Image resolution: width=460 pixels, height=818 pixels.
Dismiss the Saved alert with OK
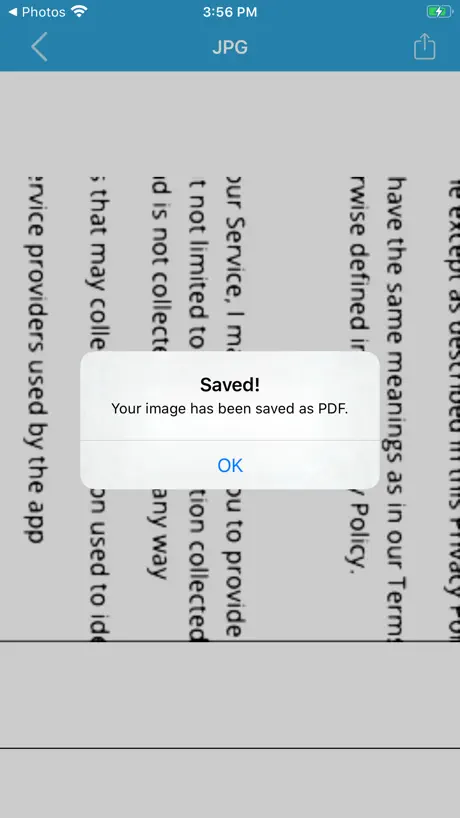(x=230, y=465)
